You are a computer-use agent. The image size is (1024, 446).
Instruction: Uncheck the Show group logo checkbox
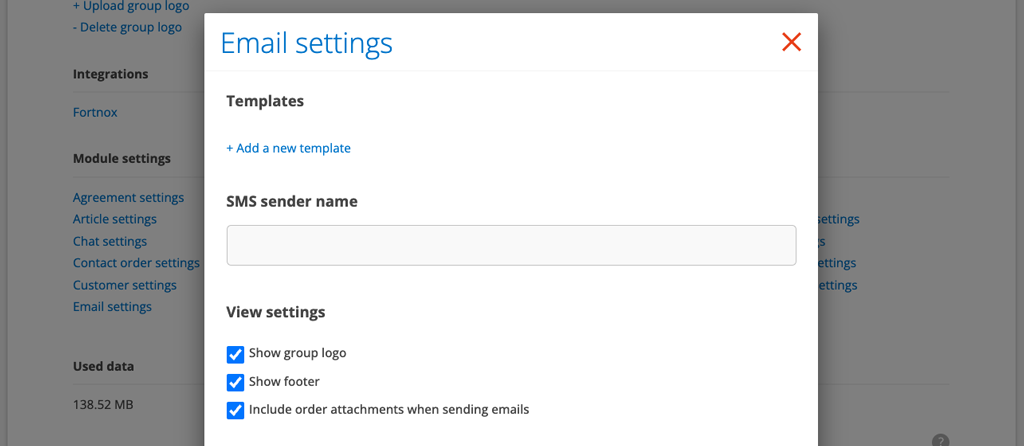point(236,354)
